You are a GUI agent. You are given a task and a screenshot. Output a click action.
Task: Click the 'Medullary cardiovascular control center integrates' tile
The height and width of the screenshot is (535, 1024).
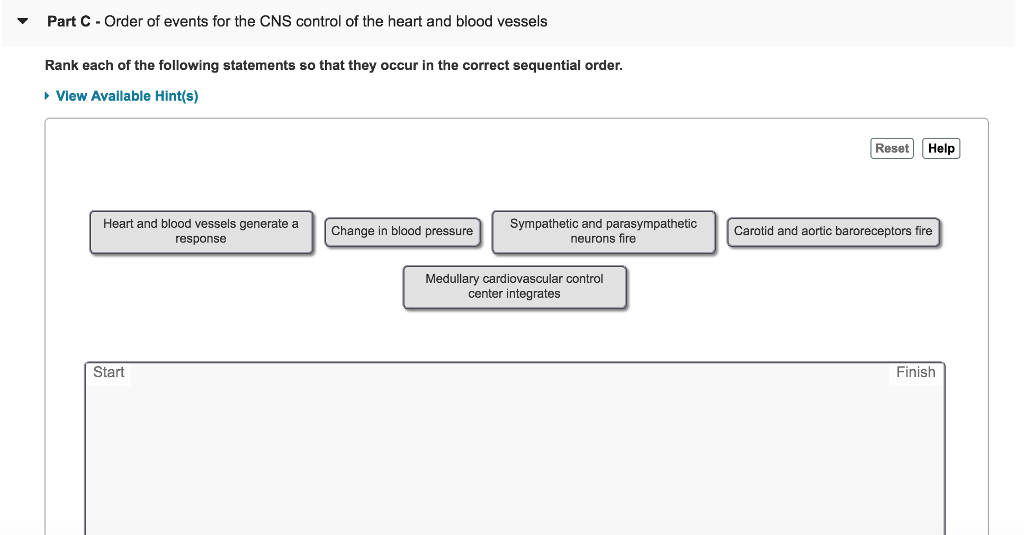tap(514, 286)
